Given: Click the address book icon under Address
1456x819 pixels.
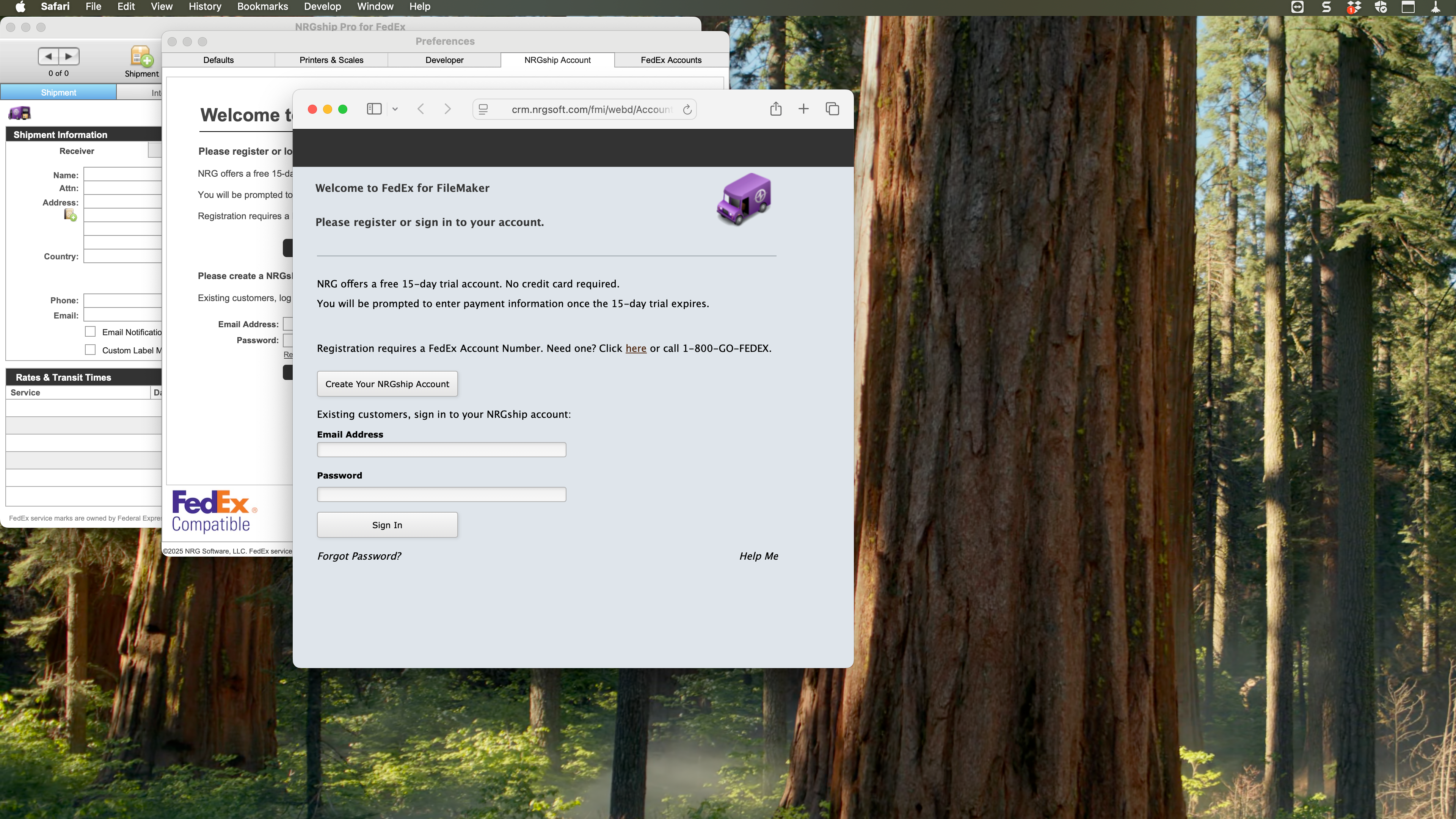Looking at the screenshot, I should click(71, 215).
